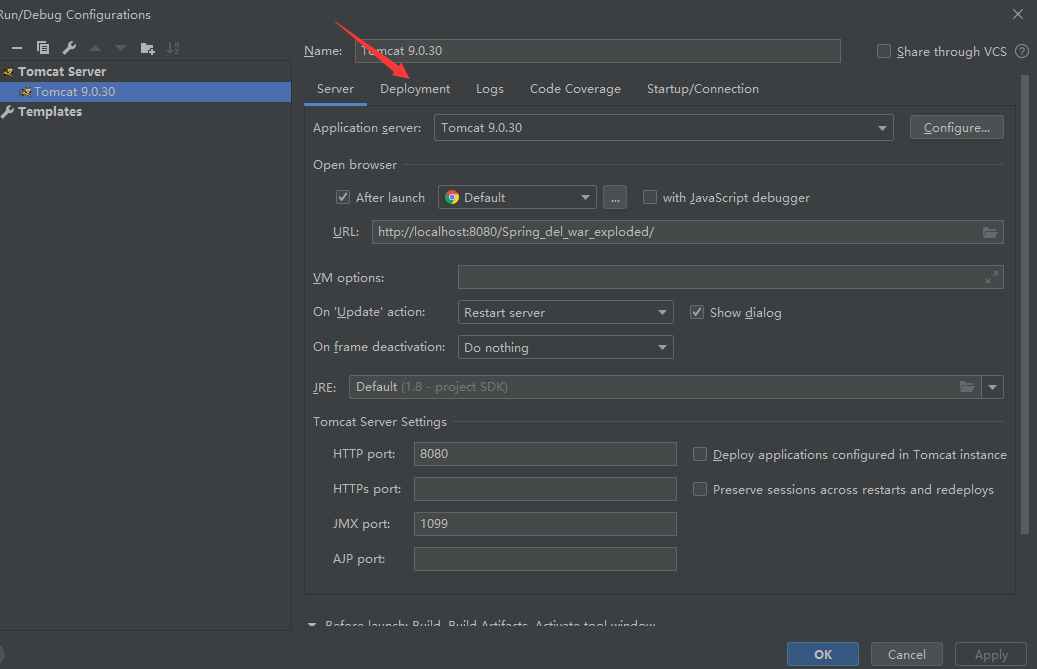Image resolution: width=1037 pixels, height=669 pixels.
Task: Open browser selection ellipsis button
Action: [x=615, y=198]
